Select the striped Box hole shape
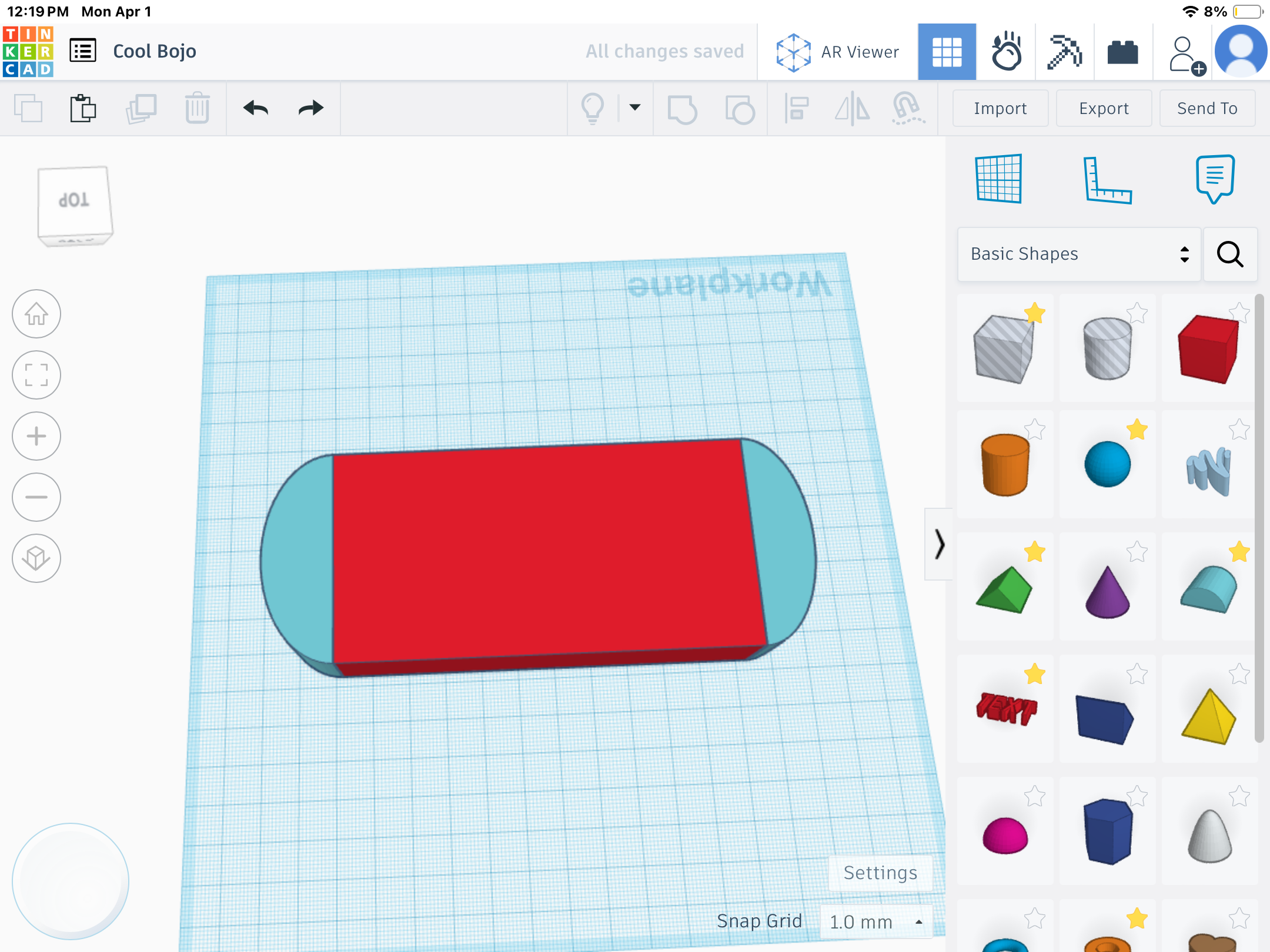Viewport: 1270px width, 952px height. [1004, 349]
